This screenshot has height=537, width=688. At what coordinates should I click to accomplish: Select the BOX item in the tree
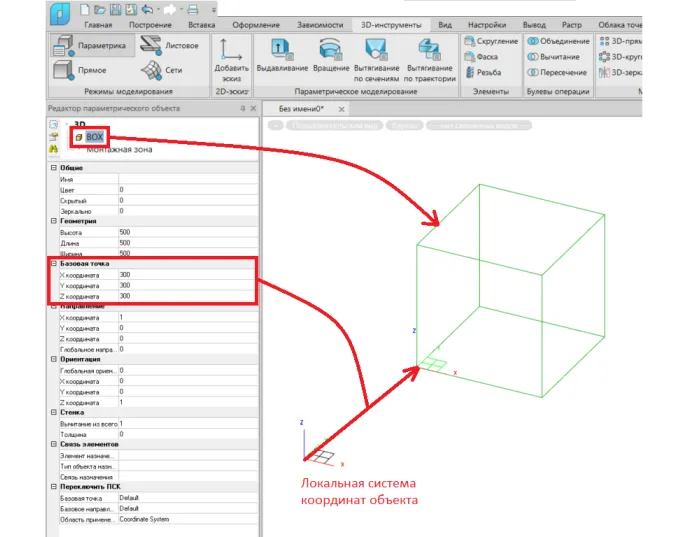tap(94, 137)
